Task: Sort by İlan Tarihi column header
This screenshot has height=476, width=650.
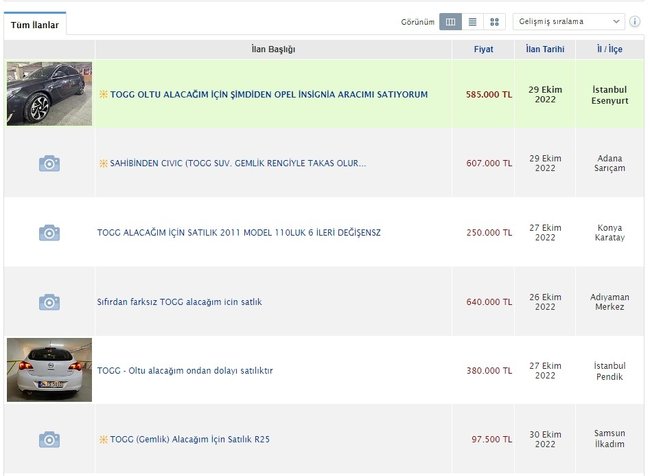Action: (x=545, y=49)
